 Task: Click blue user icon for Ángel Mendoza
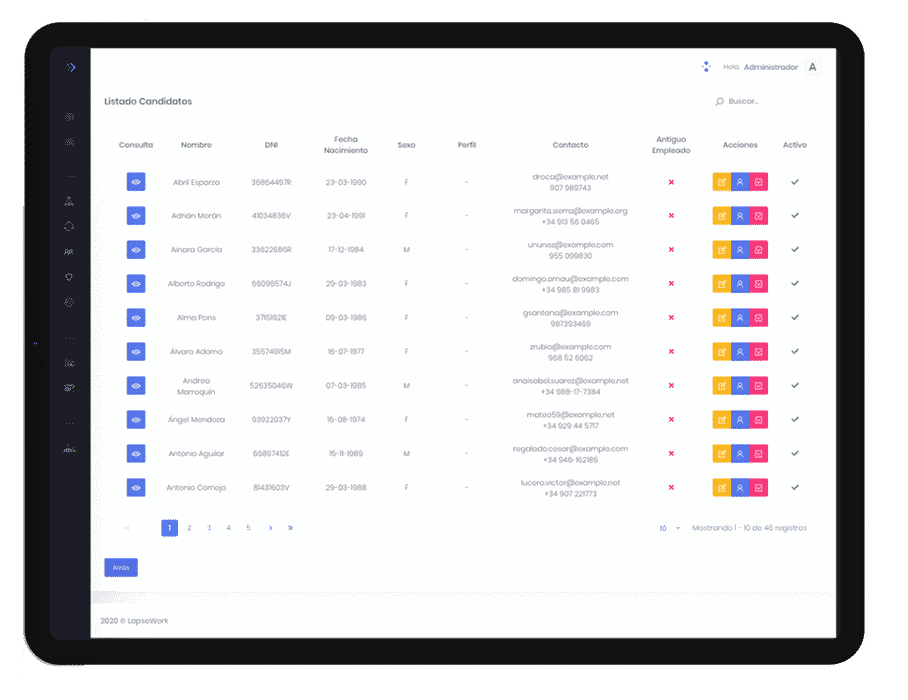tap(740, 420)
